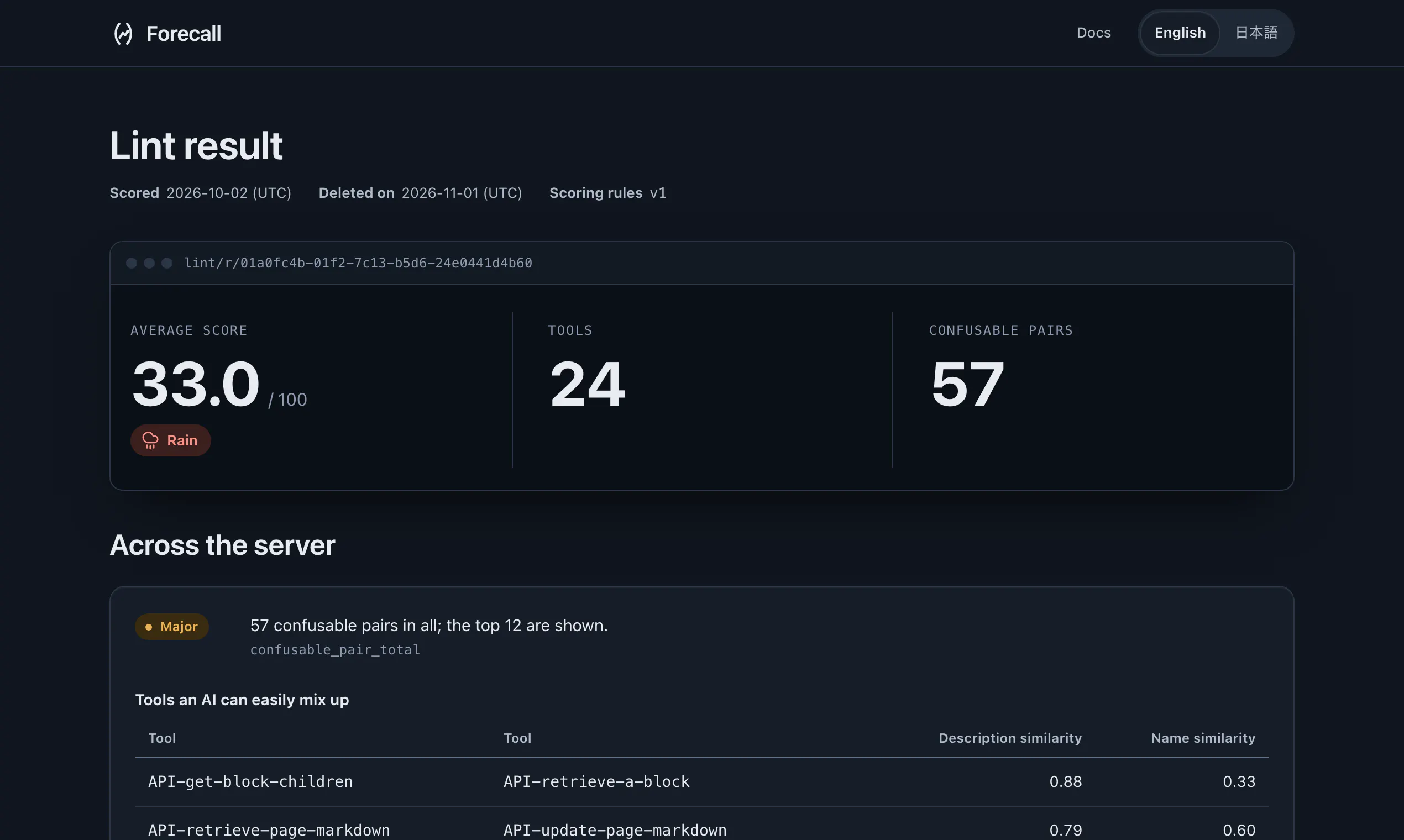Click the API-get-block-children cell
The image size is (1404, 840).
[x=250, y=782]
